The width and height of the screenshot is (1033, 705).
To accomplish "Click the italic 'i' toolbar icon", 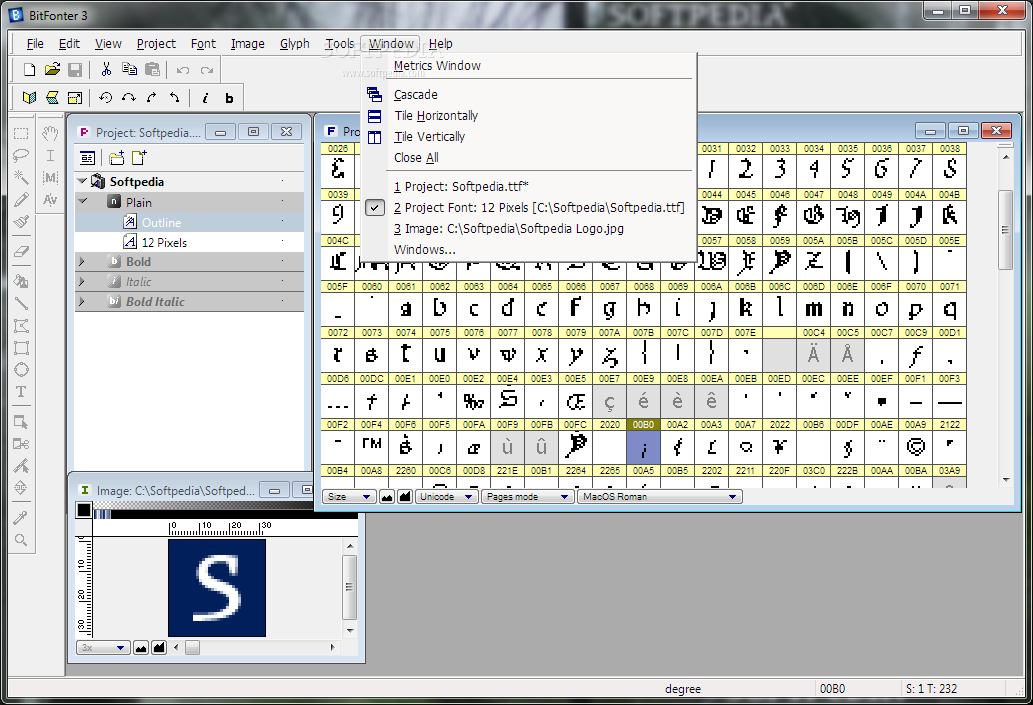I will click(x=206, y=98).
